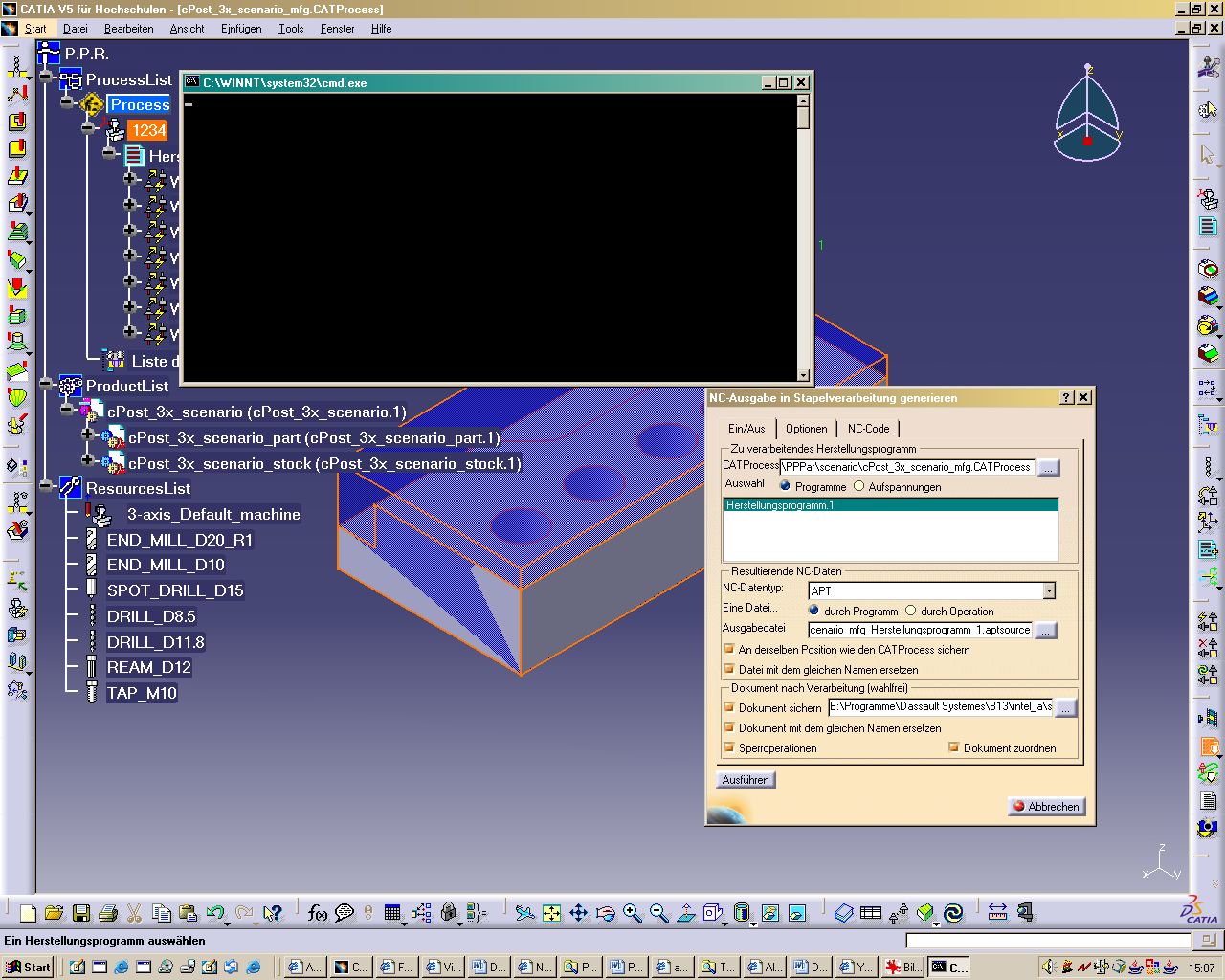Image resolution: width=1225 pixels, height=980 pixels.
Task: Click the Ausgabedatei input field
Action: (x=920, y=630)
